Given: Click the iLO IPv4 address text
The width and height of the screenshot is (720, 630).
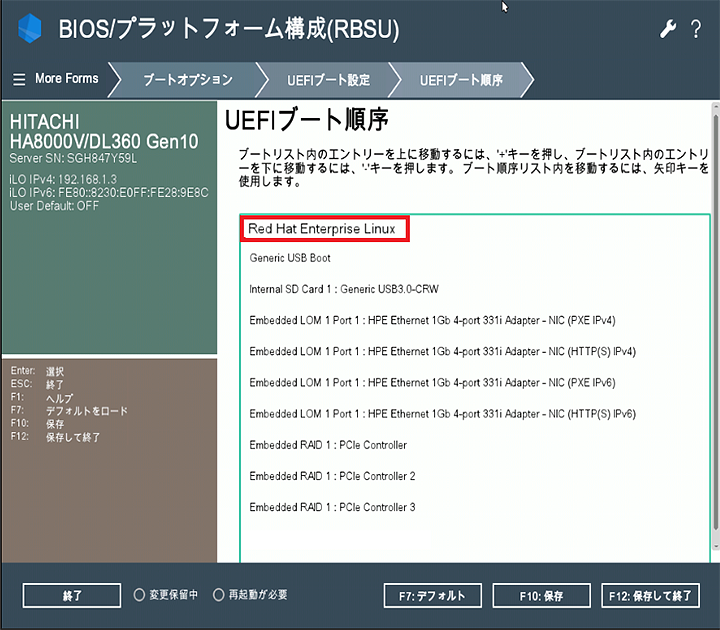Looking at the screenshot, I should (63, 179).
